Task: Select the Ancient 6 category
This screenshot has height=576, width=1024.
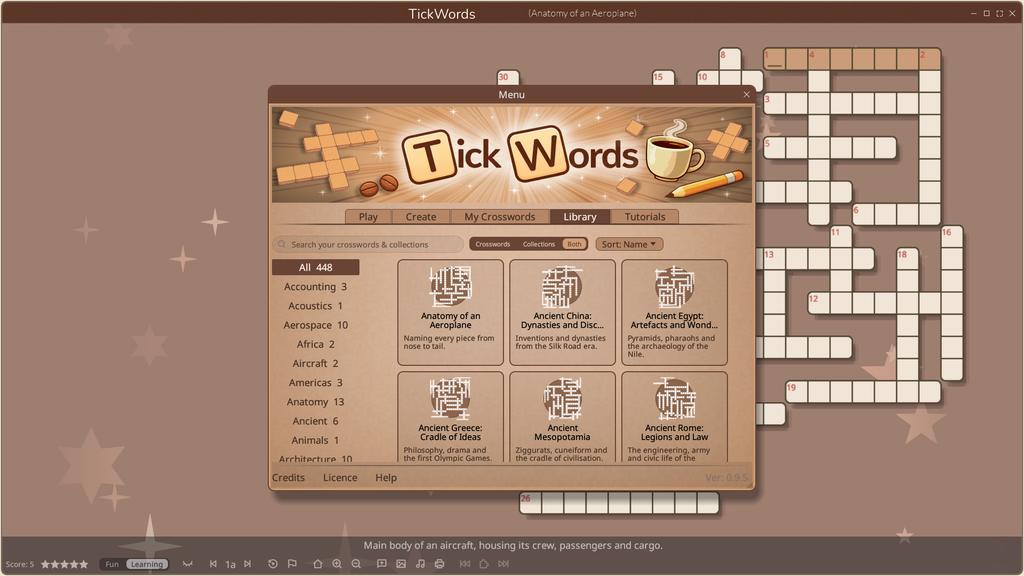Action: [x=315, y=421]
